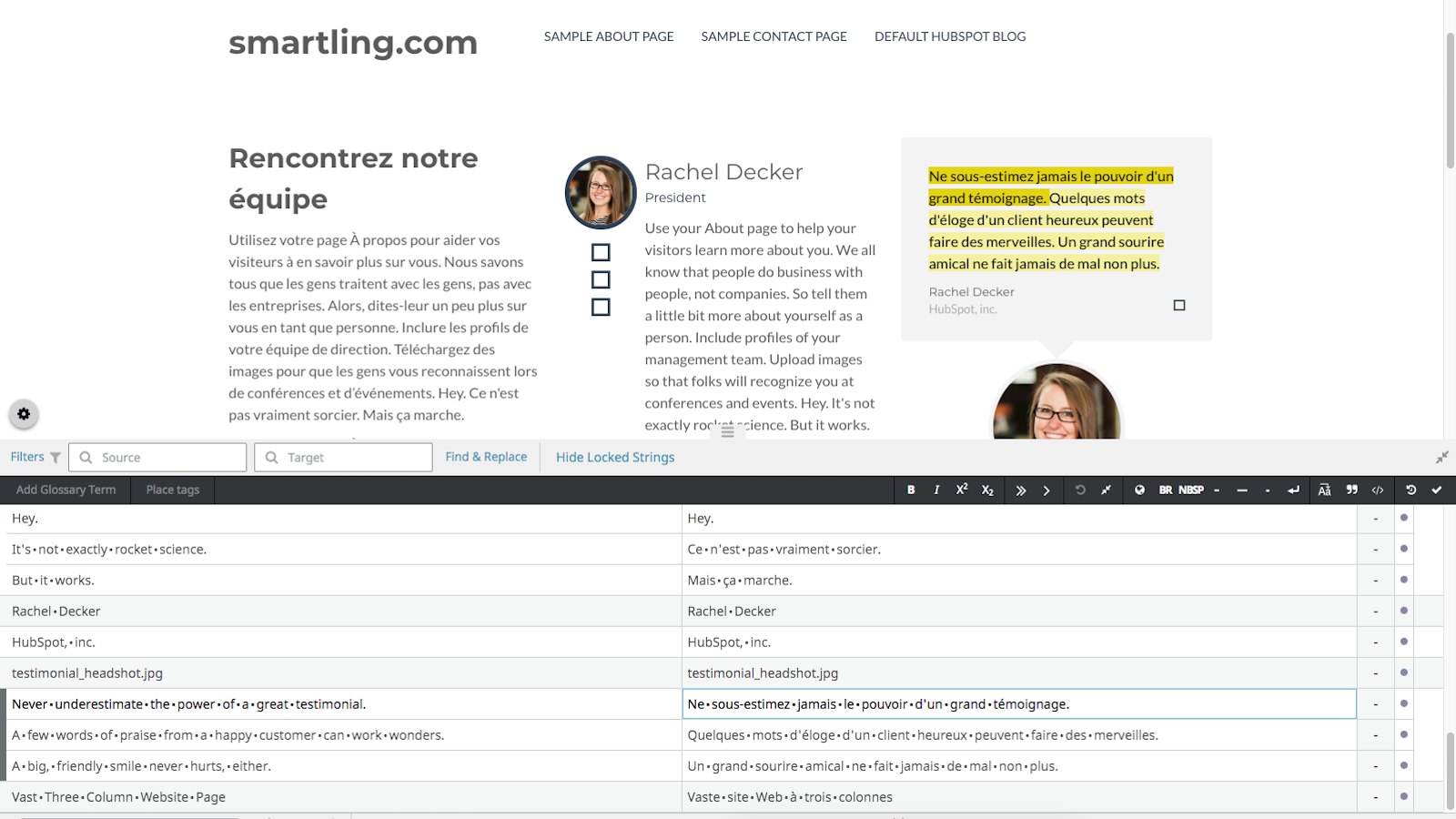Apply italic formatting to the target text
This screenshot has width=1456, height=819.
tap(936, 490)
